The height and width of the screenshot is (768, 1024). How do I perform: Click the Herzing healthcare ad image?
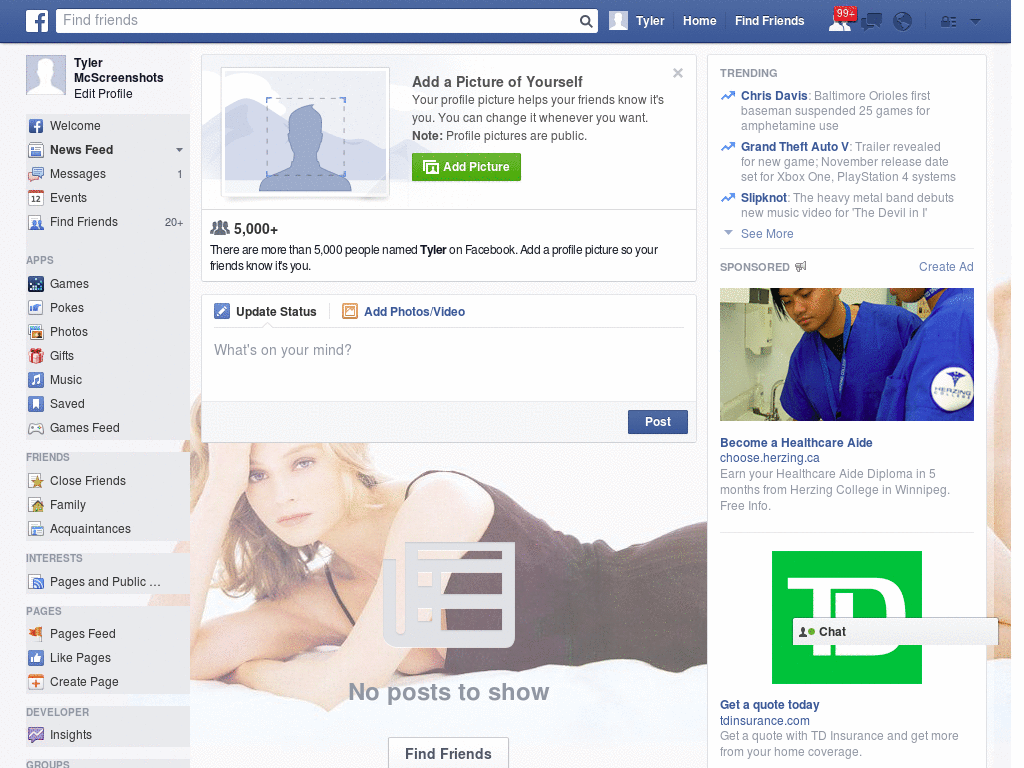tap(846, 355)
